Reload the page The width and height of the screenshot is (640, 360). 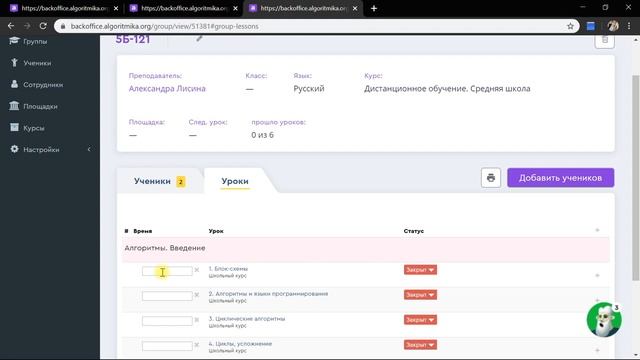coord(43,26)
